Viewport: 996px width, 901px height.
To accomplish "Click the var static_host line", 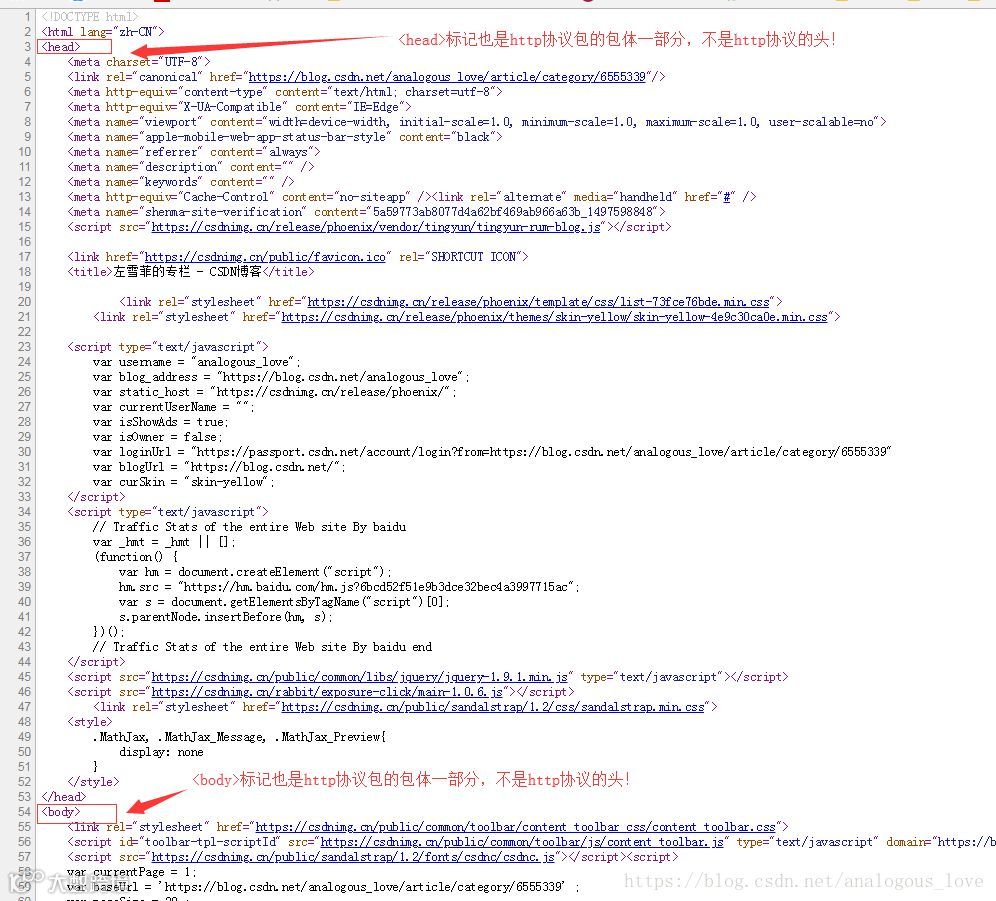I will pos(275,392).
